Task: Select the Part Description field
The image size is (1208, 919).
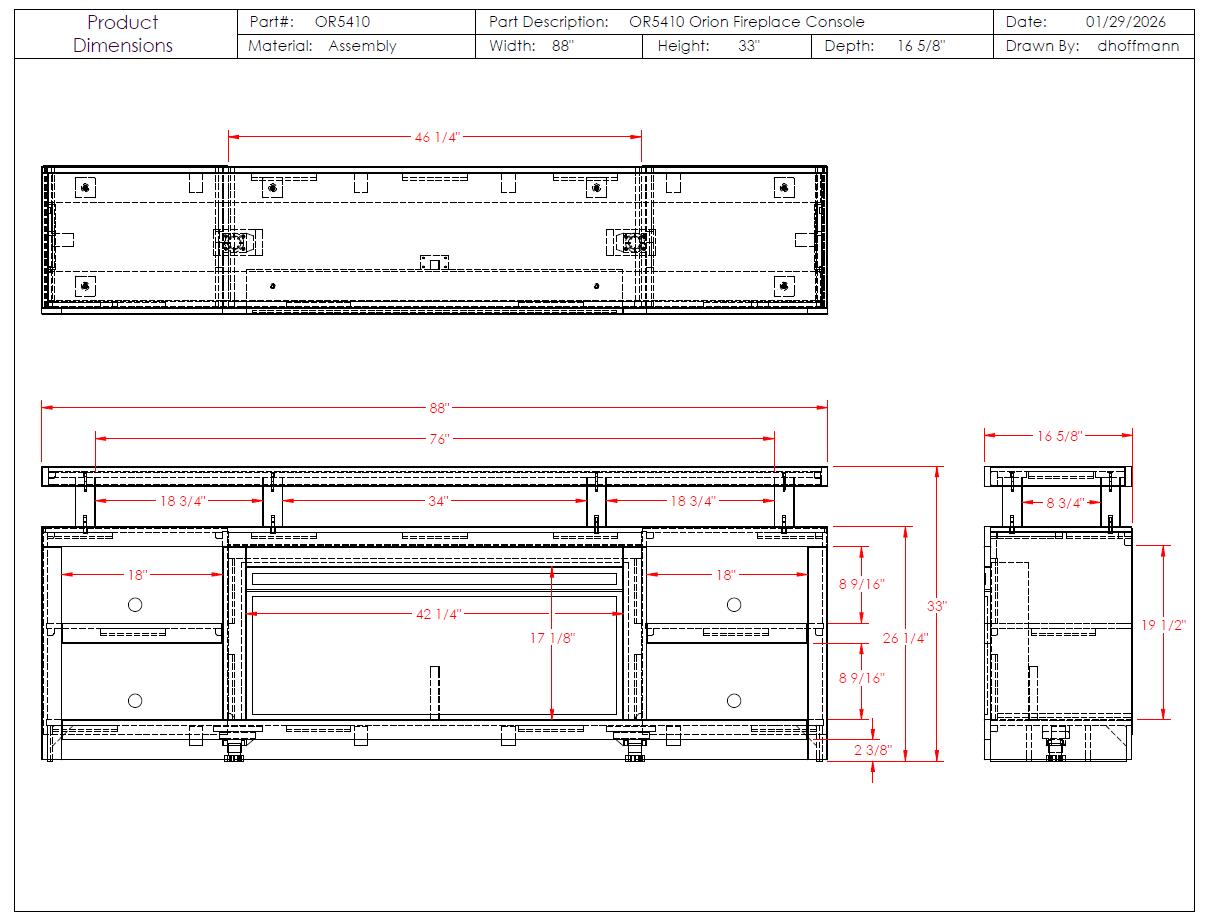Action: coord(677,22)
